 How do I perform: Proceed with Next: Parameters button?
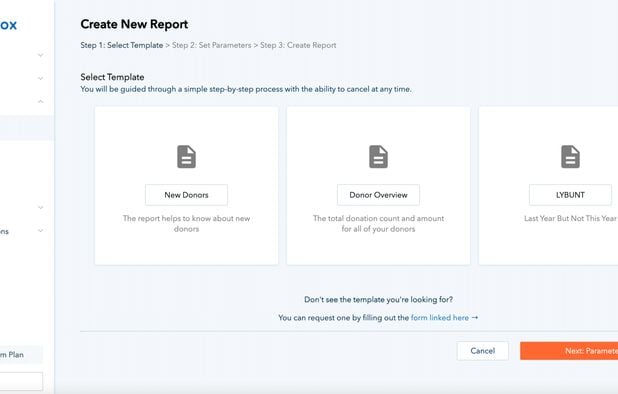tap(569, 351)
